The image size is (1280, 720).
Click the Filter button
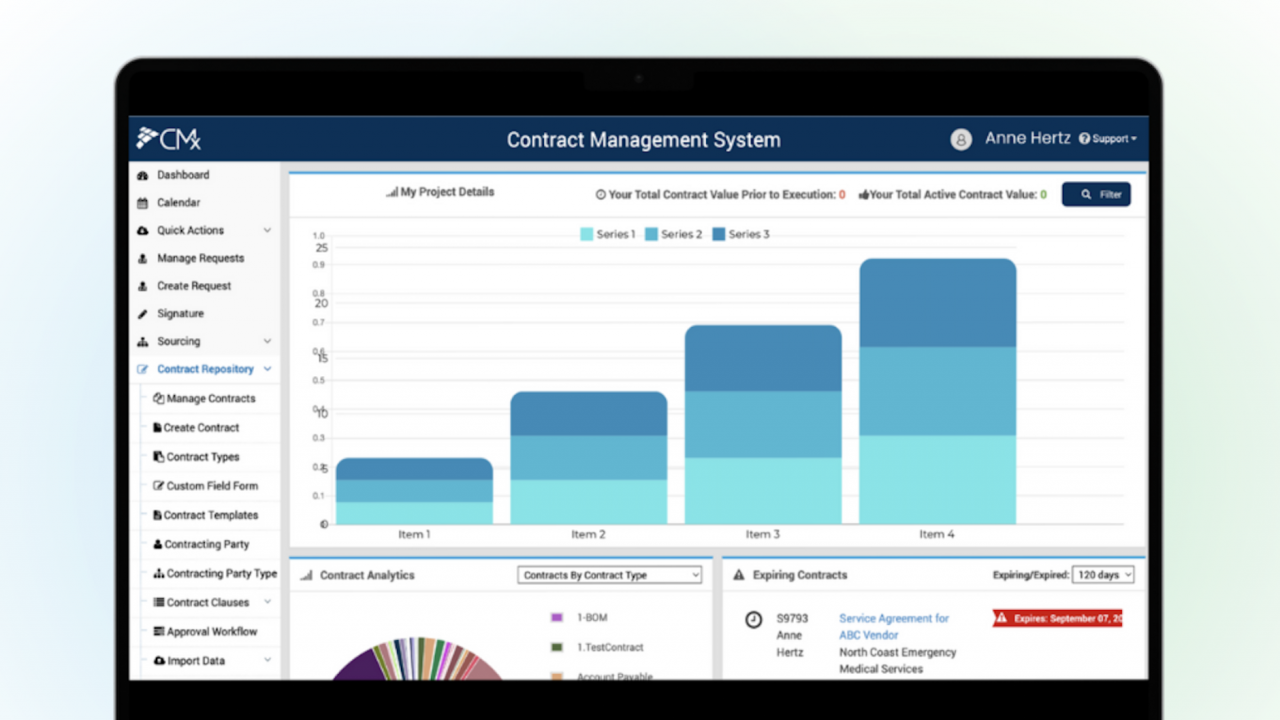1096,194
